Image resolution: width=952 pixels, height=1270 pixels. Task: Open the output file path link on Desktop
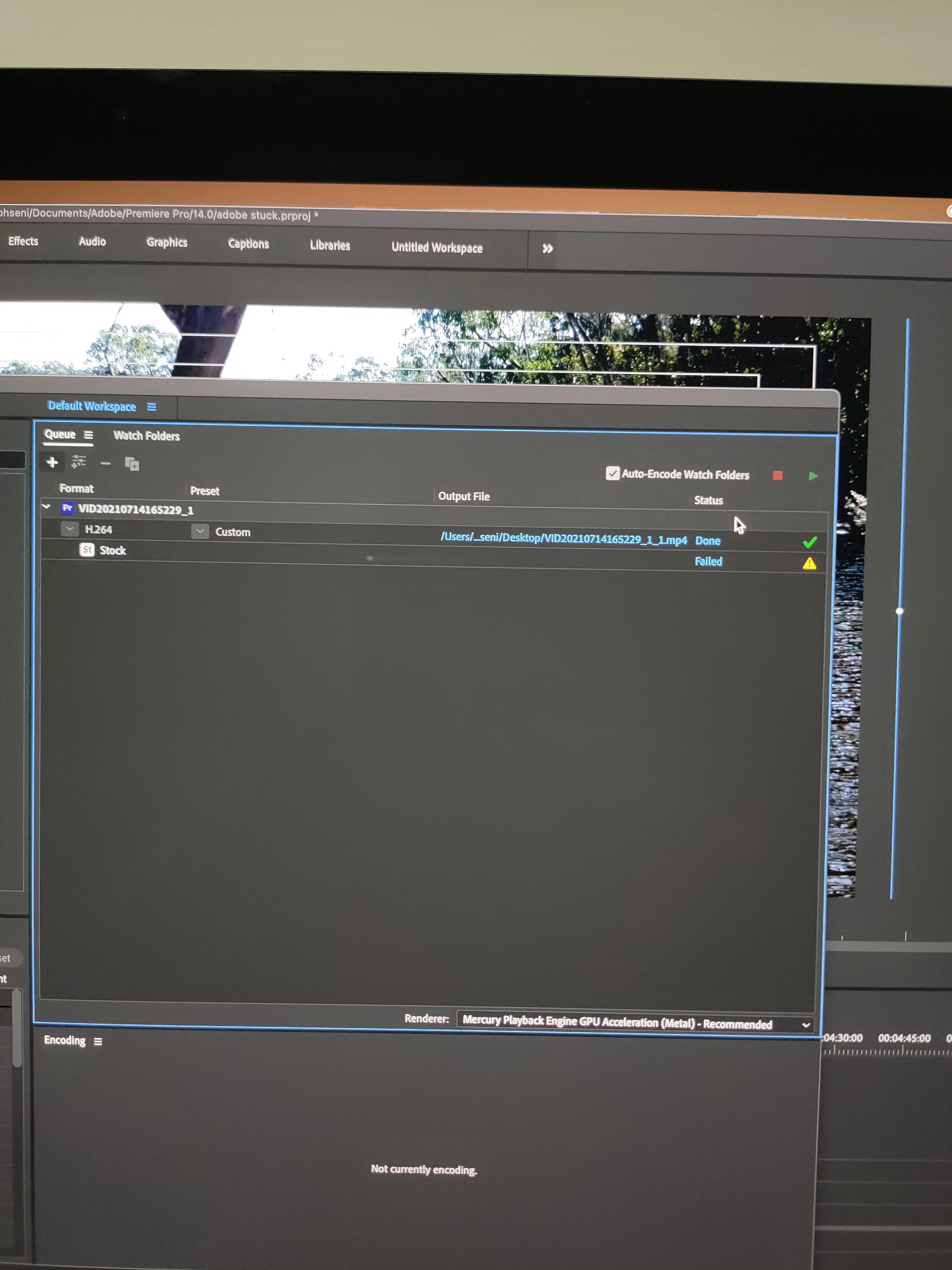[x=564, y=538]
